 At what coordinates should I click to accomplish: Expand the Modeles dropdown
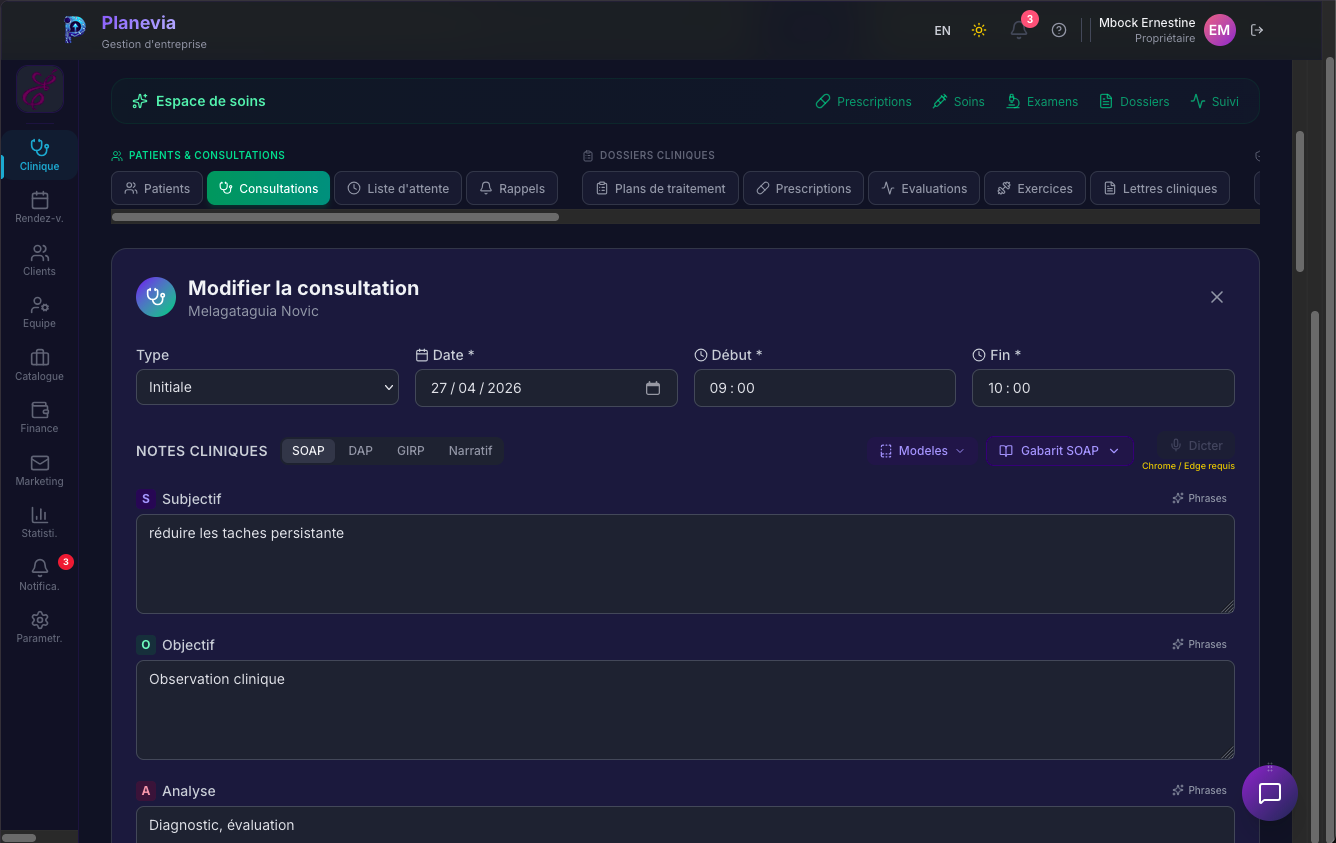922,451
